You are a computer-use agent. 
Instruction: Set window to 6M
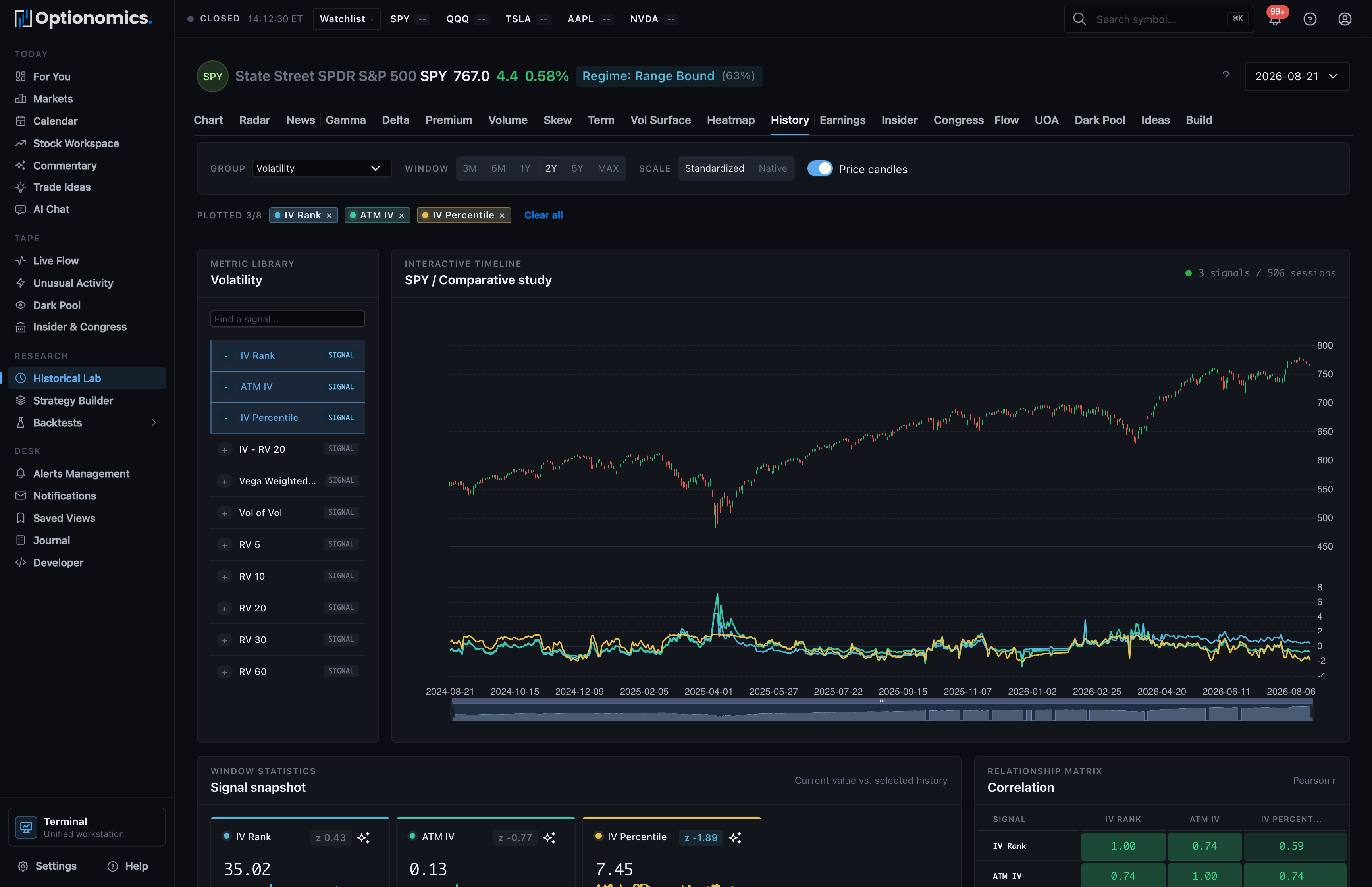498,168
